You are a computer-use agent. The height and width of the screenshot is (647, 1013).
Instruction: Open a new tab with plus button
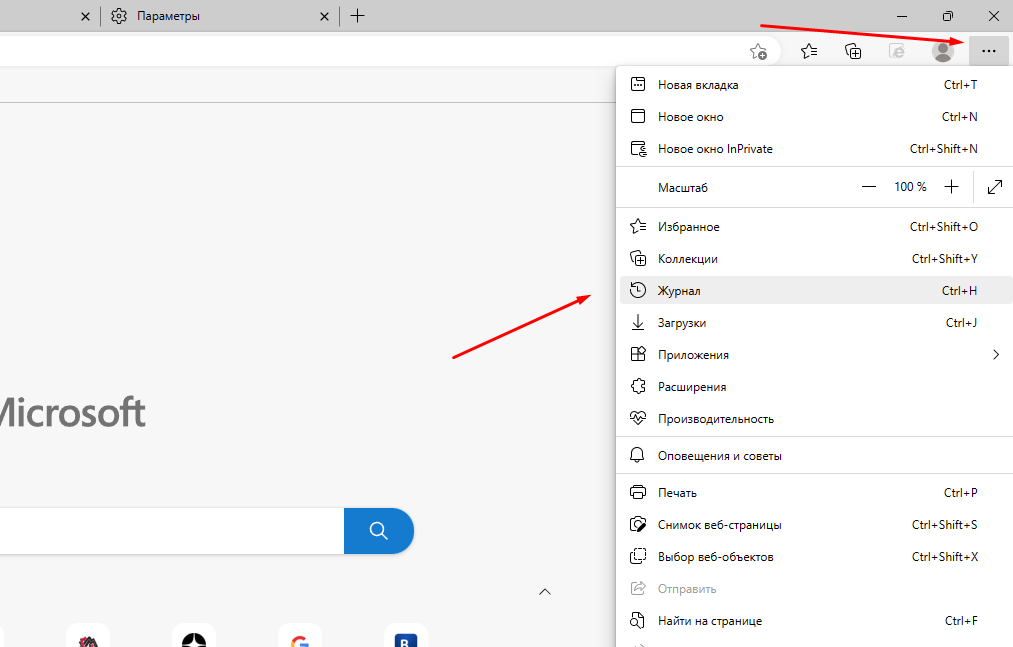(357, 16)
